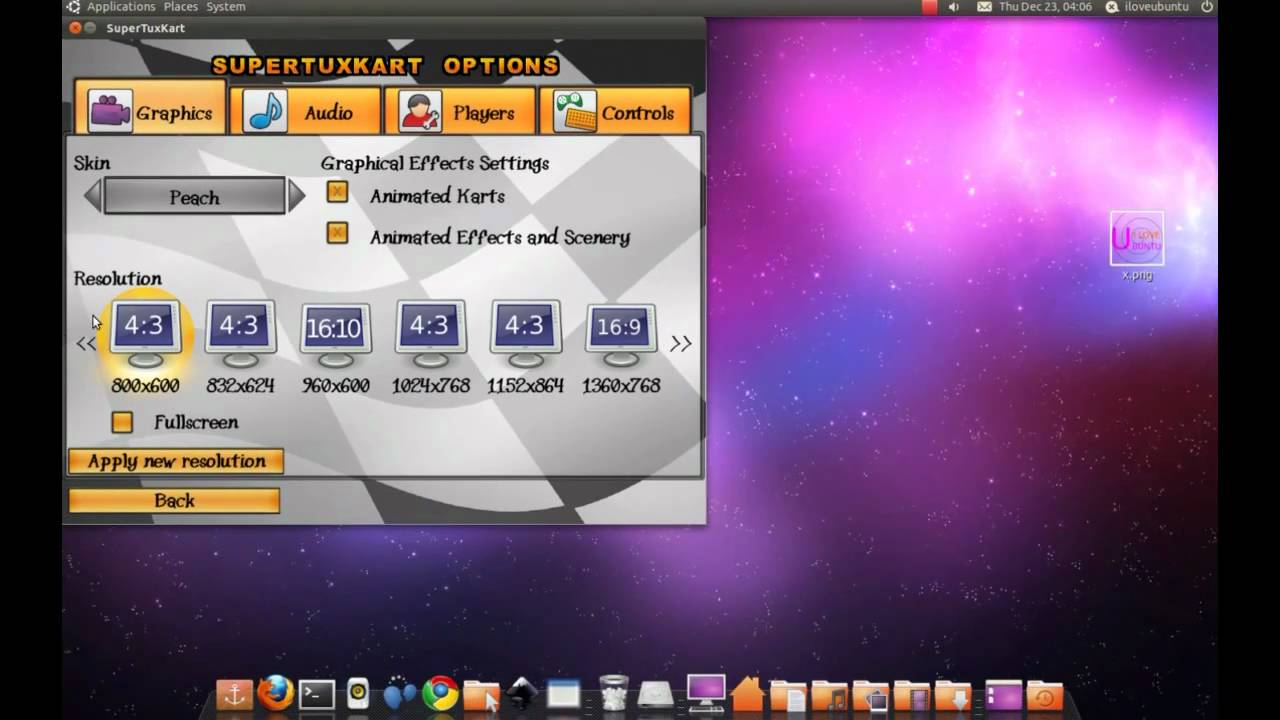Open the System menu
The image size is (1280, 720).
coord(226,7)
